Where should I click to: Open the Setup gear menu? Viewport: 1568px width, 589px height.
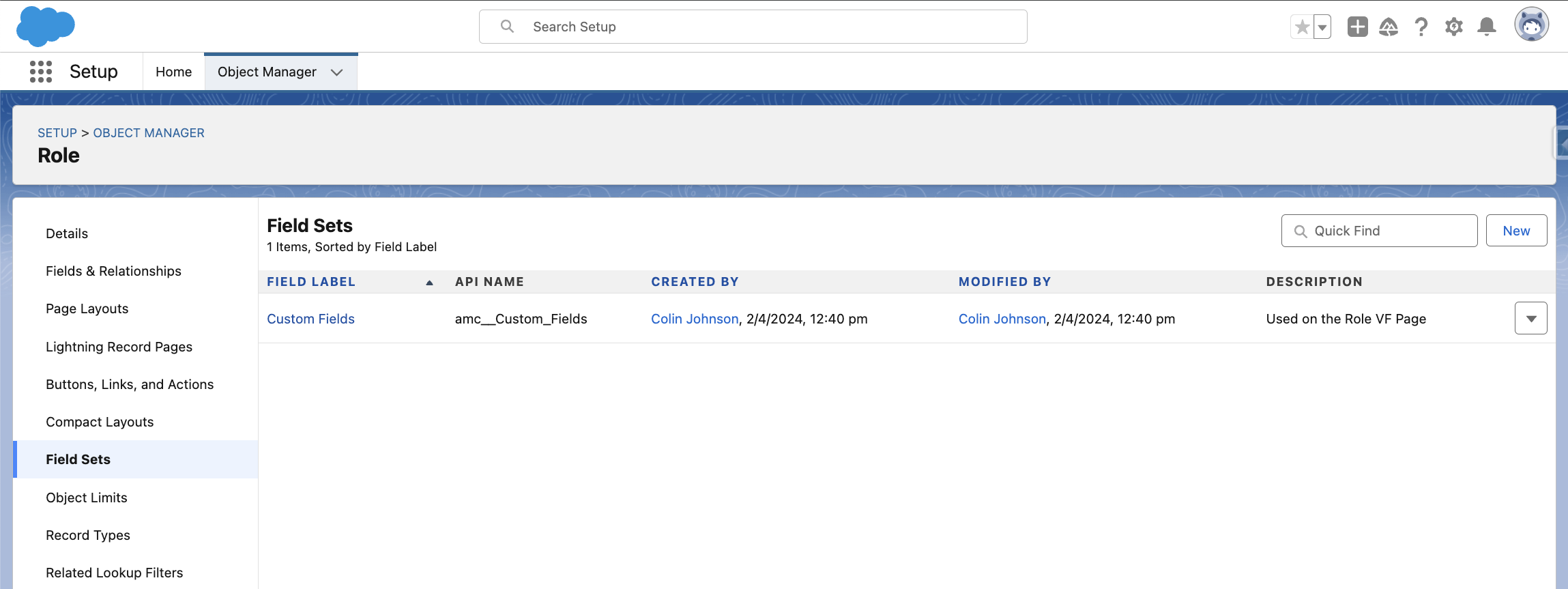[1454, 27]
